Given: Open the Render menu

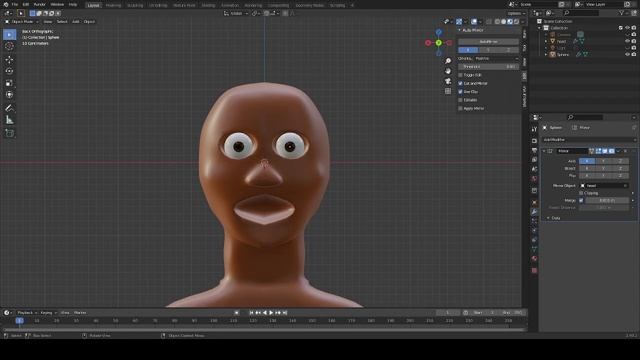Looking at the screenshot, I should (x=40, y=4).
